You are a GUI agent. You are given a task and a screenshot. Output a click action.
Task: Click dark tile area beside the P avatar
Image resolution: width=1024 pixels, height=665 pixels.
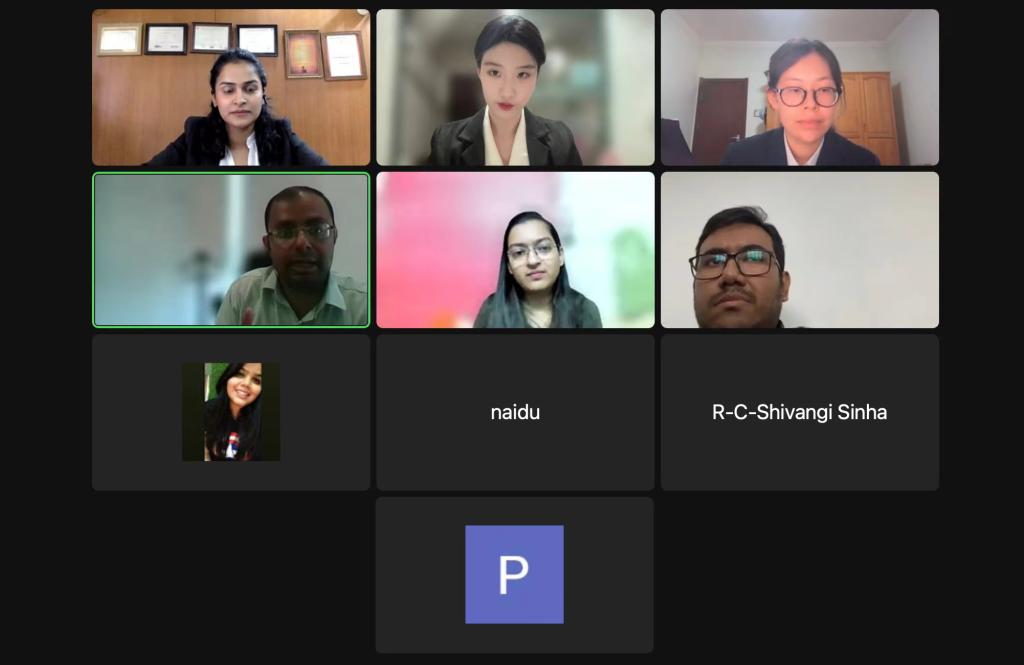pyautogui.click(x=609, y=575)
